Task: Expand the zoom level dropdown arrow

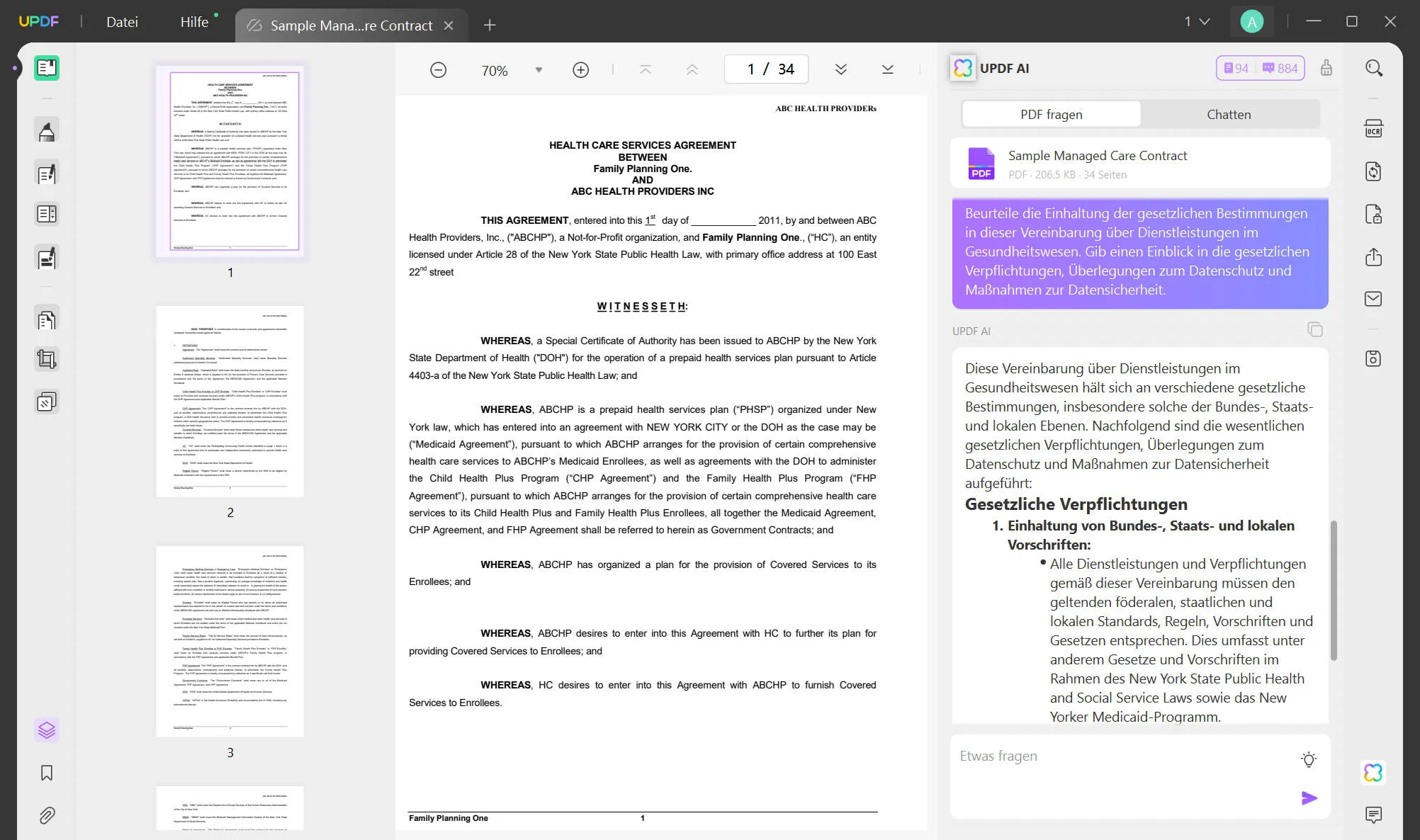Action: 539,69
